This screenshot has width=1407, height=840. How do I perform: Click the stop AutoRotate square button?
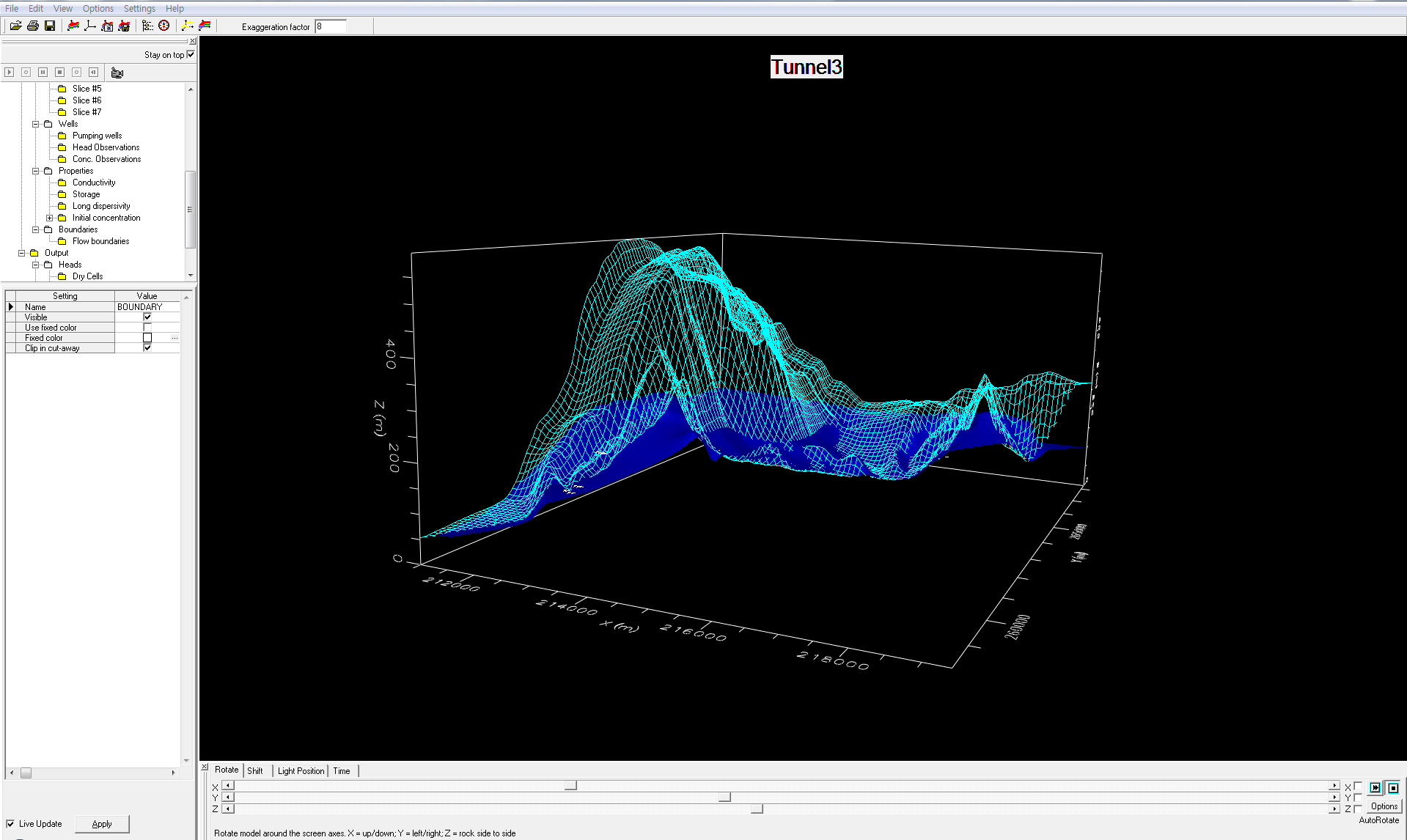tap(1393, 788)
